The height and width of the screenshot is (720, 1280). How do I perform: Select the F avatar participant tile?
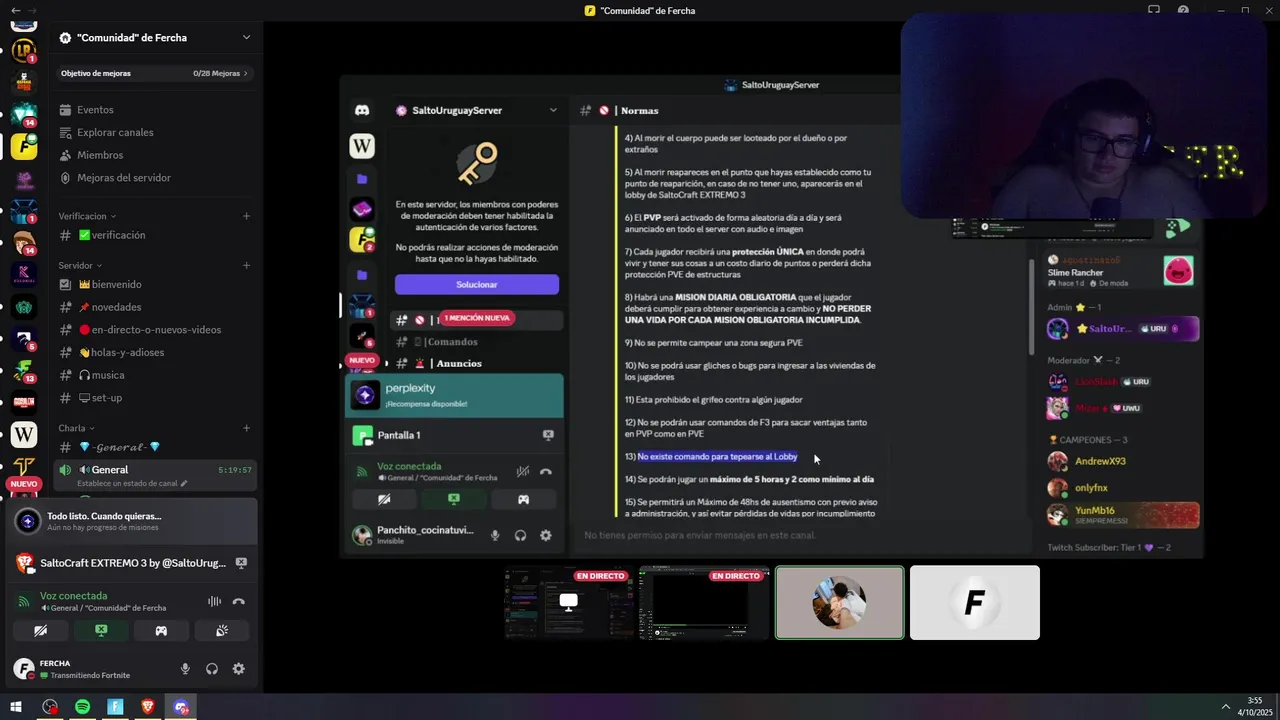[x=975, y=602]
